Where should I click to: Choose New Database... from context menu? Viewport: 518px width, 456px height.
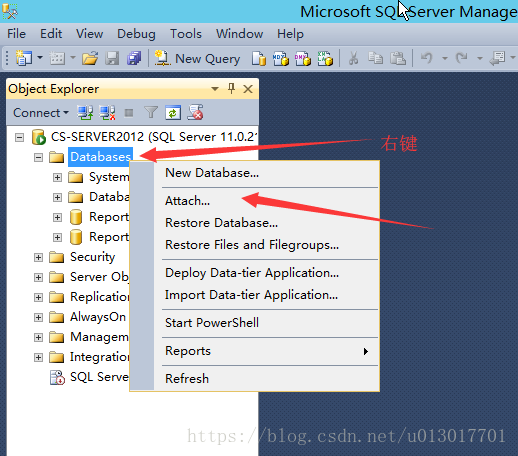click(212, 173)
